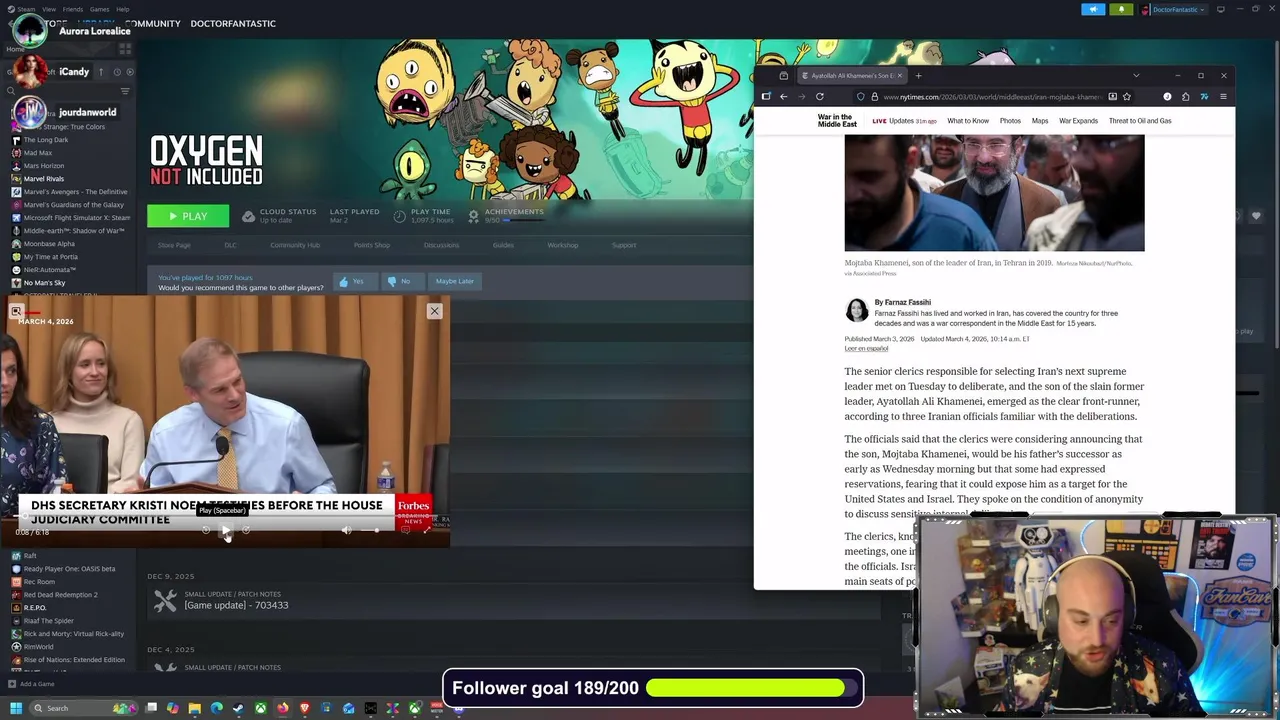Mute the video with the speaker icon
Screen dimensions: 1280x720
[346, 530]
